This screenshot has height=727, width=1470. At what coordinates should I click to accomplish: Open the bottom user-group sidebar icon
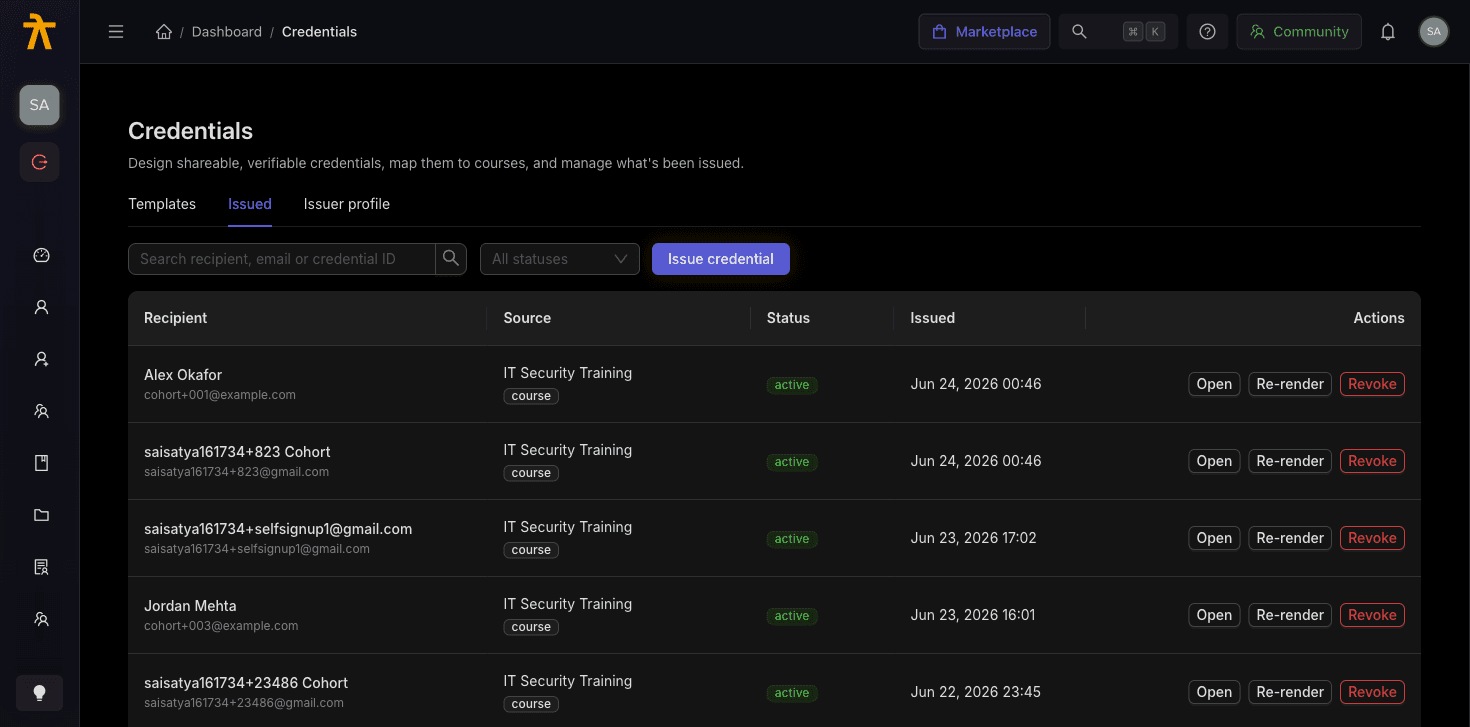coord(41,619)
